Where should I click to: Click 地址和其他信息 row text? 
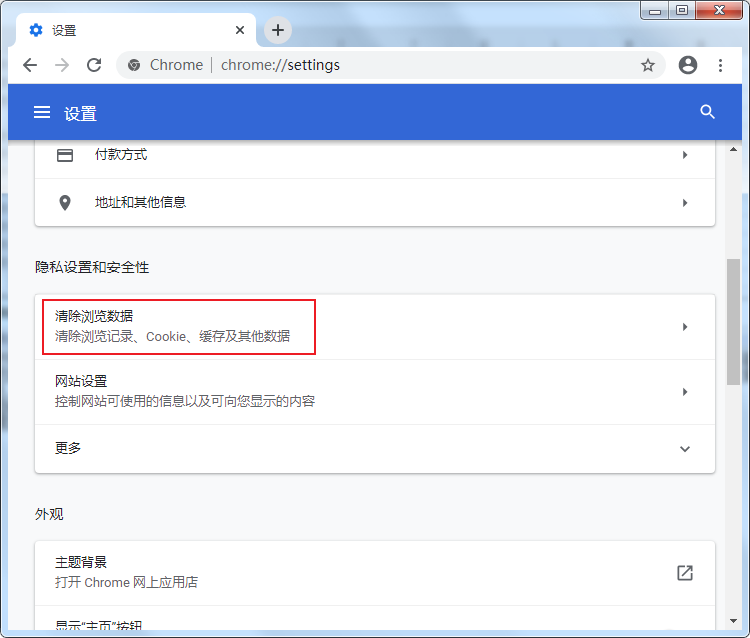click(141, 202)
